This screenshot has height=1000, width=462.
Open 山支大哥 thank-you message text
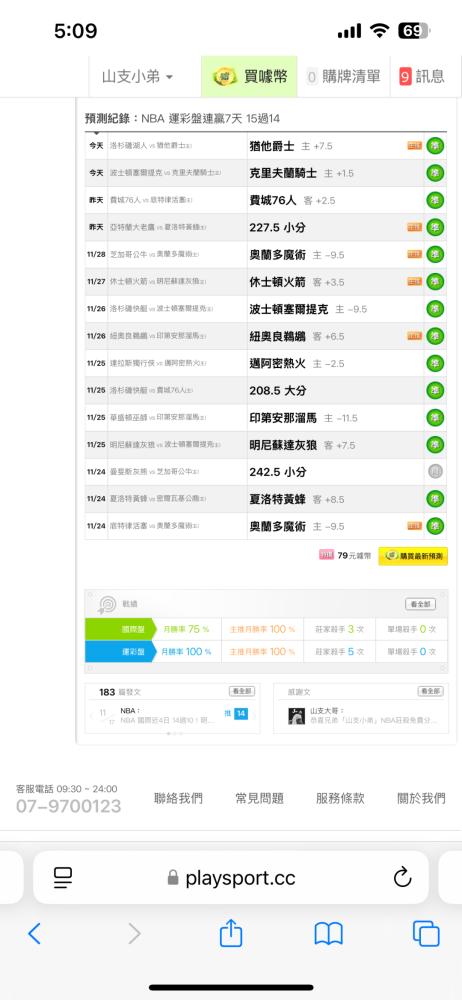373,720
